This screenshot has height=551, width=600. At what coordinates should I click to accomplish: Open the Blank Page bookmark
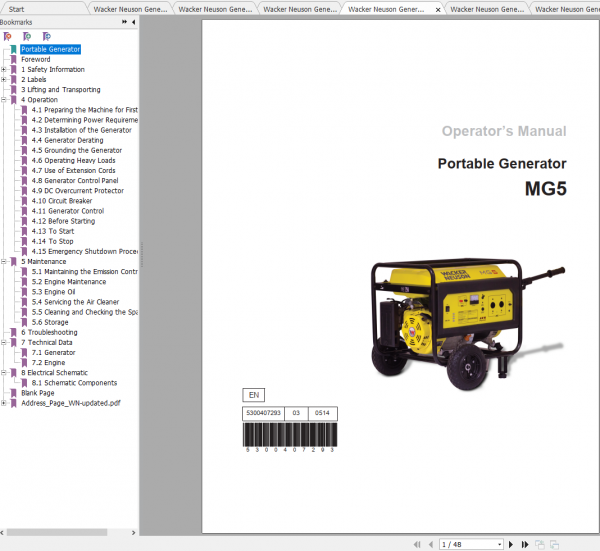(x=38, y=393)
